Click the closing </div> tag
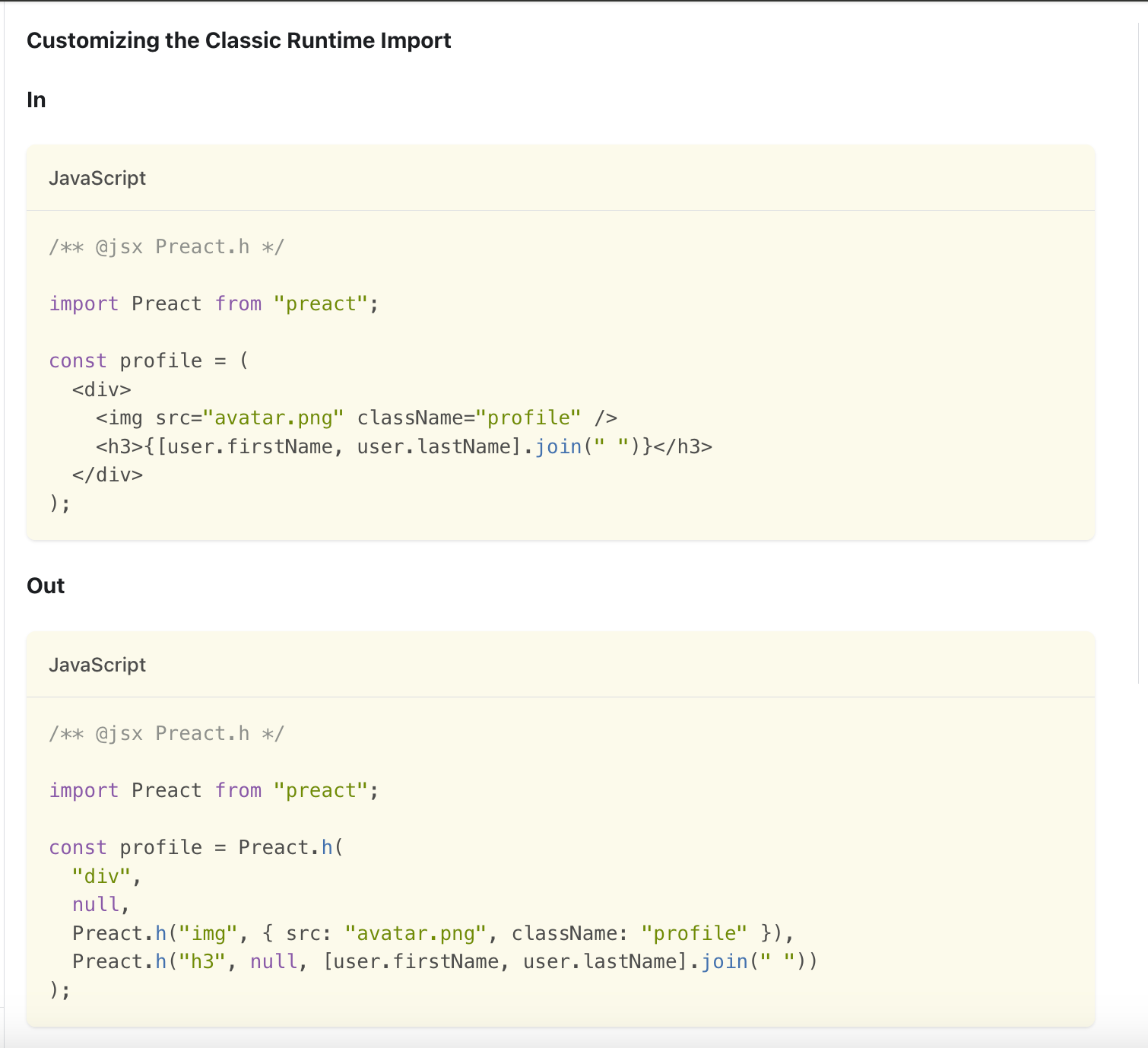The width and height of the screenshot is (1148, 1048). tap(107, 475)
